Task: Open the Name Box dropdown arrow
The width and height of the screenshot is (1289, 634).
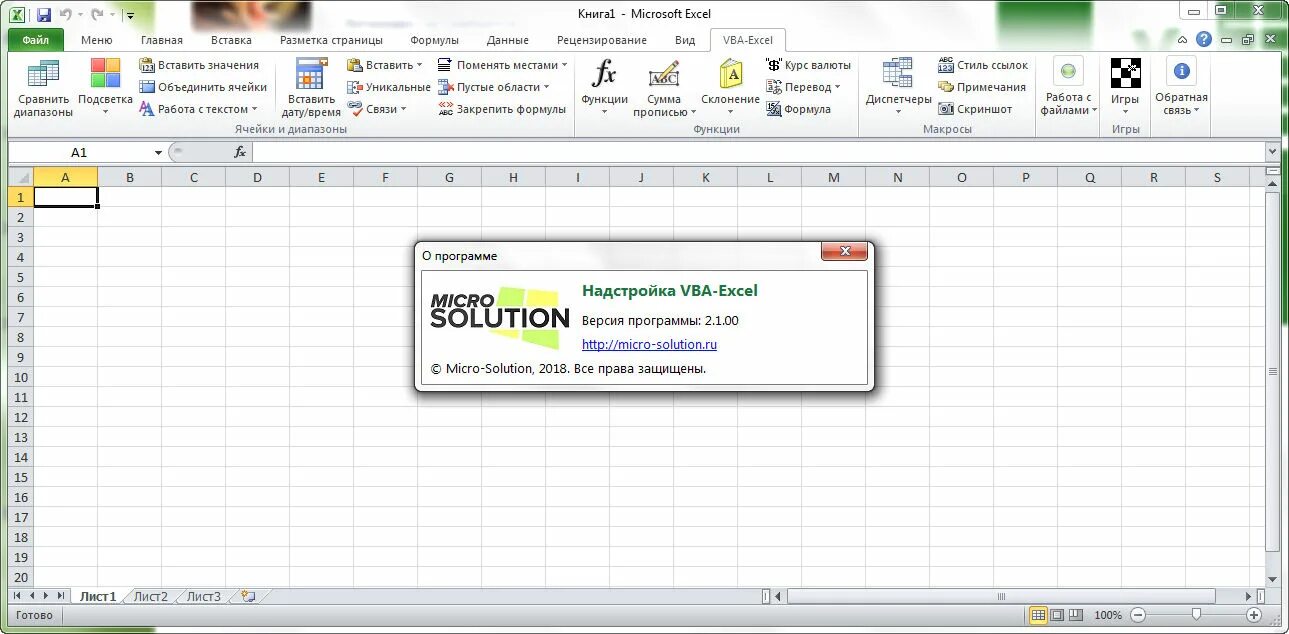Action: [x=158, y=153]
